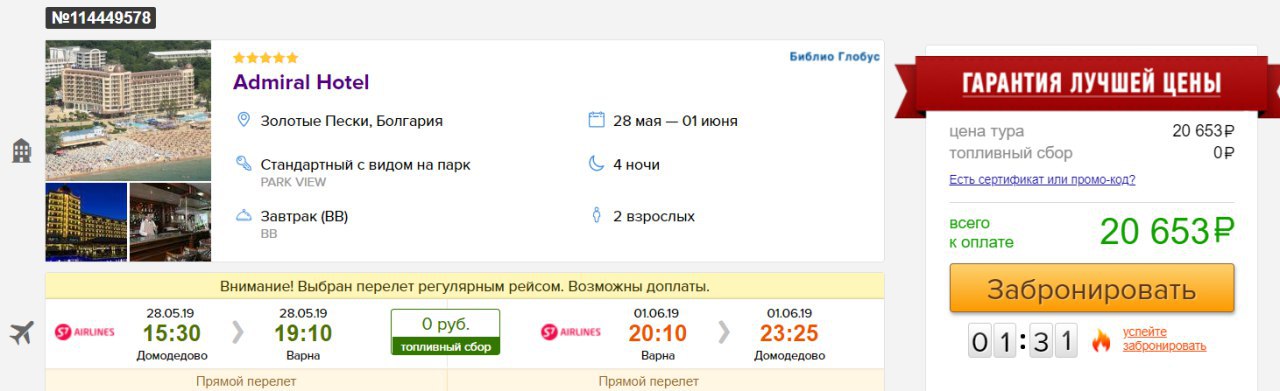Click the calendar icon beside the dates
Screen dimensions: 1280x391
coord(596,120)
